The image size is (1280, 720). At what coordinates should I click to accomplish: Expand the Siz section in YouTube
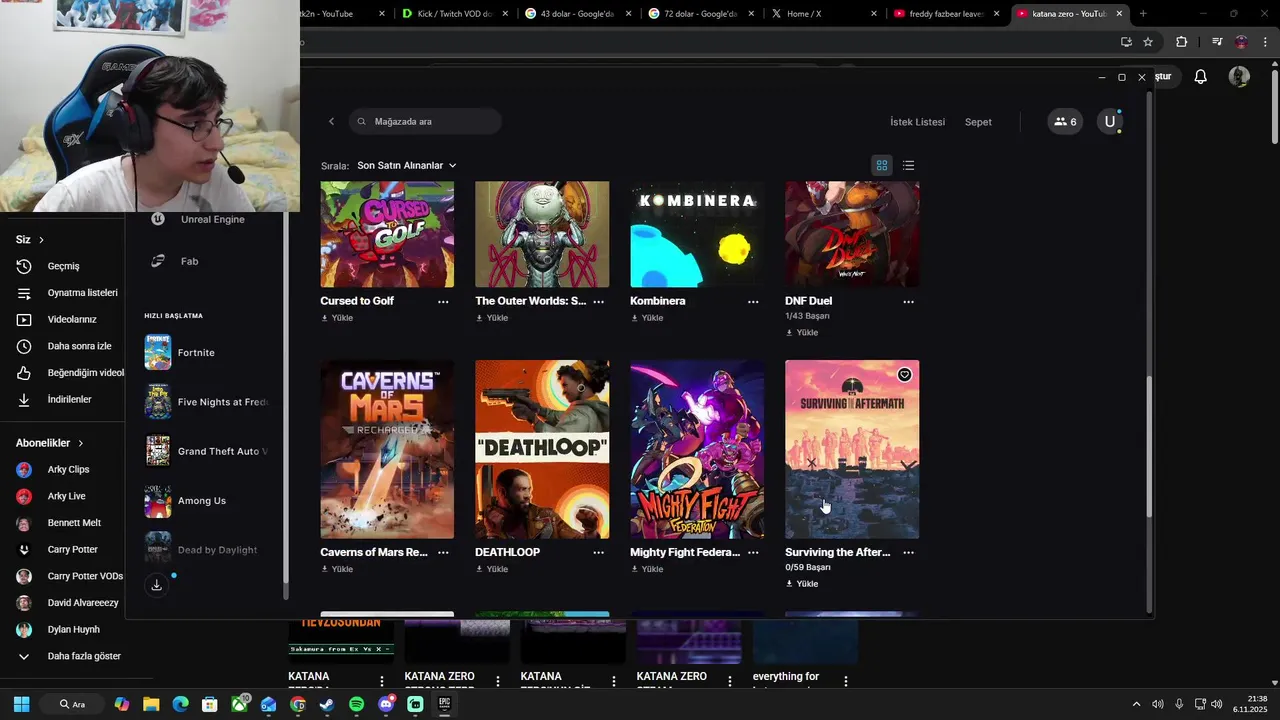point(30,240)
